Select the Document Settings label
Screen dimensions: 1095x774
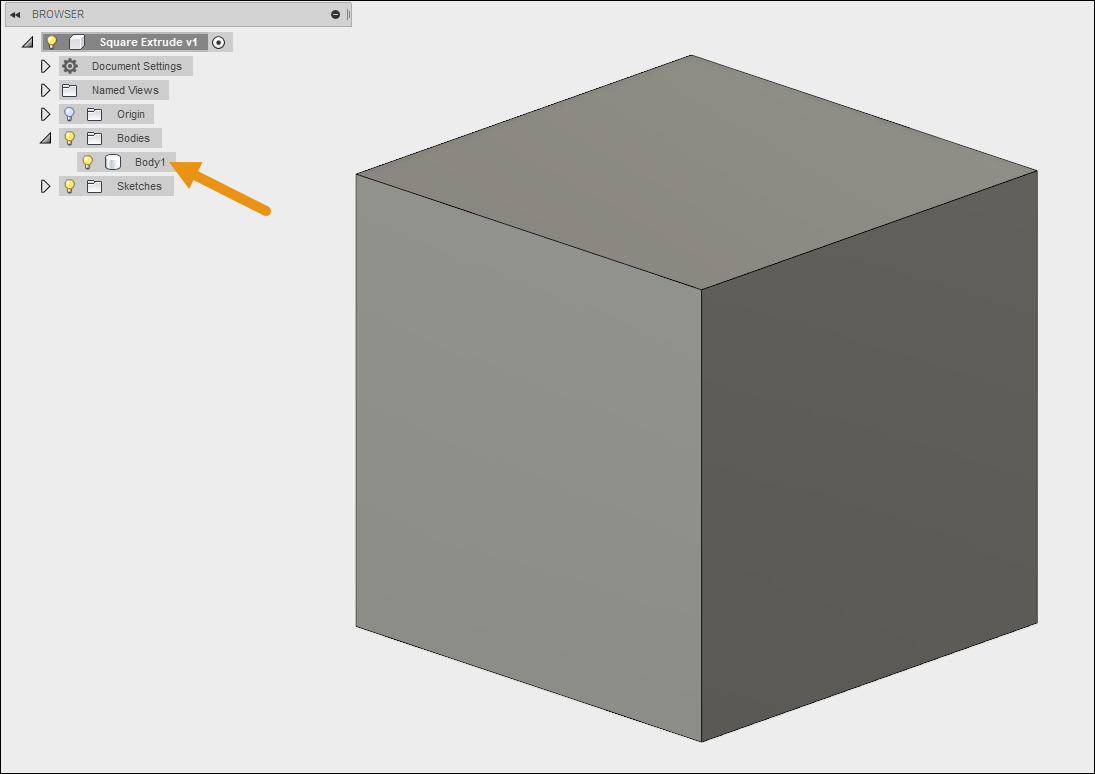[x=137, y=66]
